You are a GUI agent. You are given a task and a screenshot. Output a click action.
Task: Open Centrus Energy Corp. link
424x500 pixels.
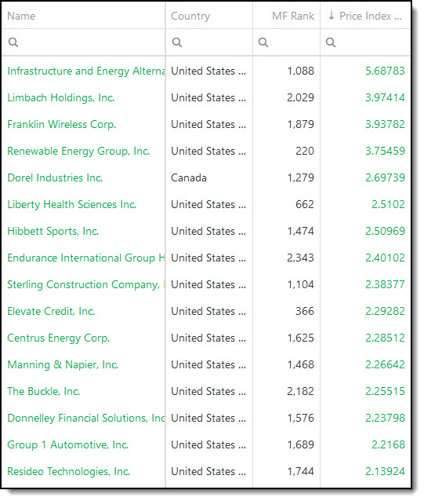[59, 338]
